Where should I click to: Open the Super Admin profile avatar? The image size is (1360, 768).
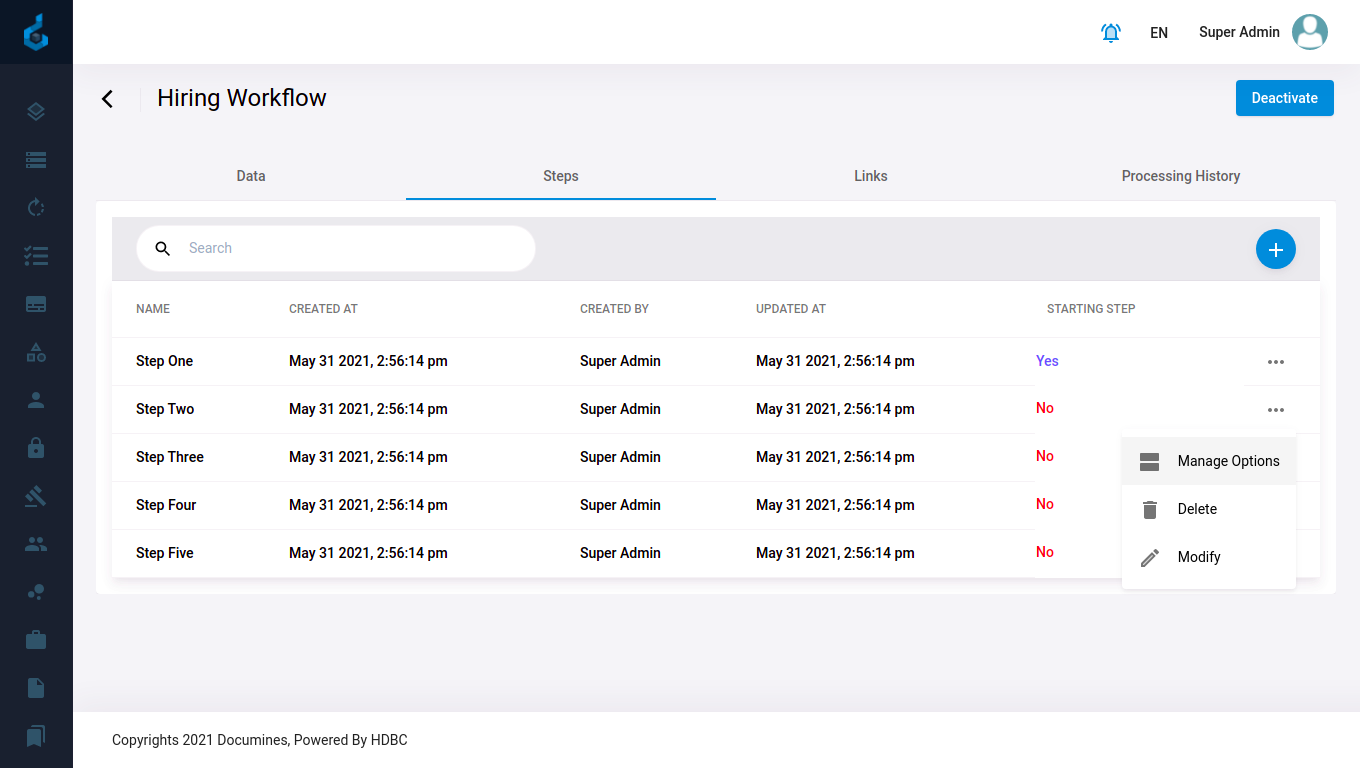point(1309,32)
